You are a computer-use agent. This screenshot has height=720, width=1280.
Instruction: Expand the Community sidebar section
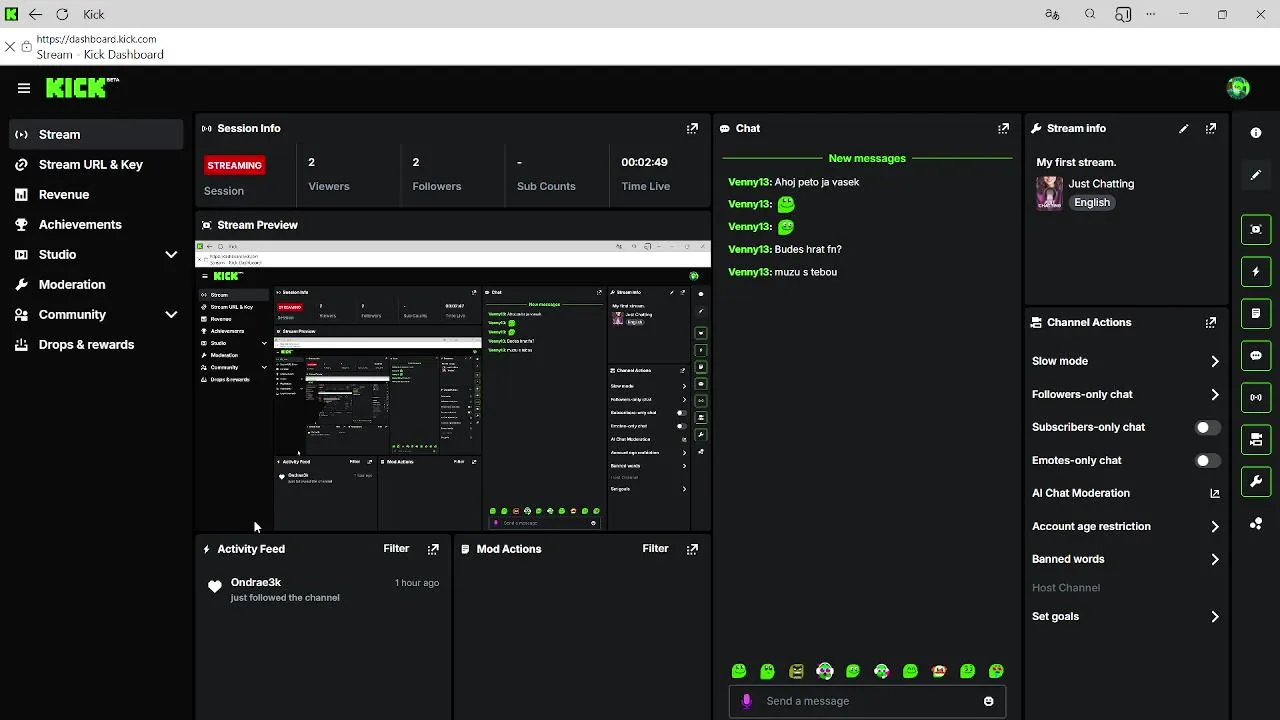[171, 315]
